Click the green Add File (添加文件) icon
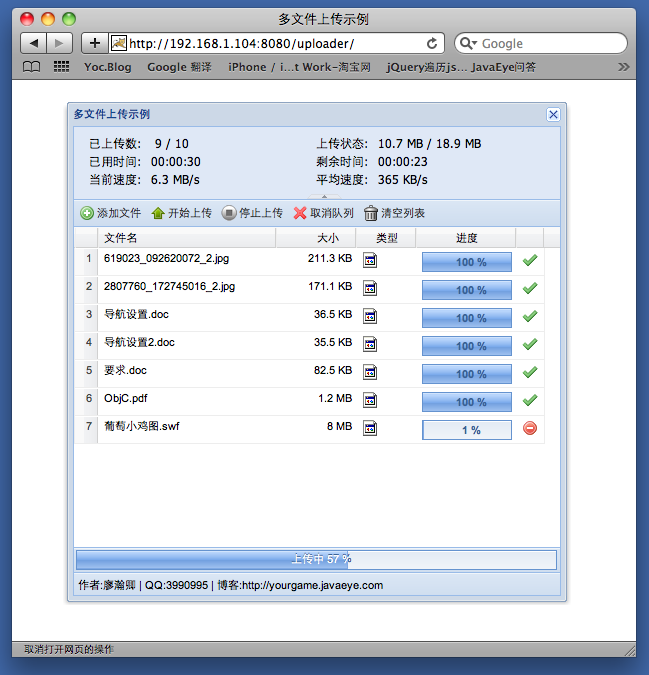Screen dimensions: 649x675 pyautogui.click(x=87, y=213)
